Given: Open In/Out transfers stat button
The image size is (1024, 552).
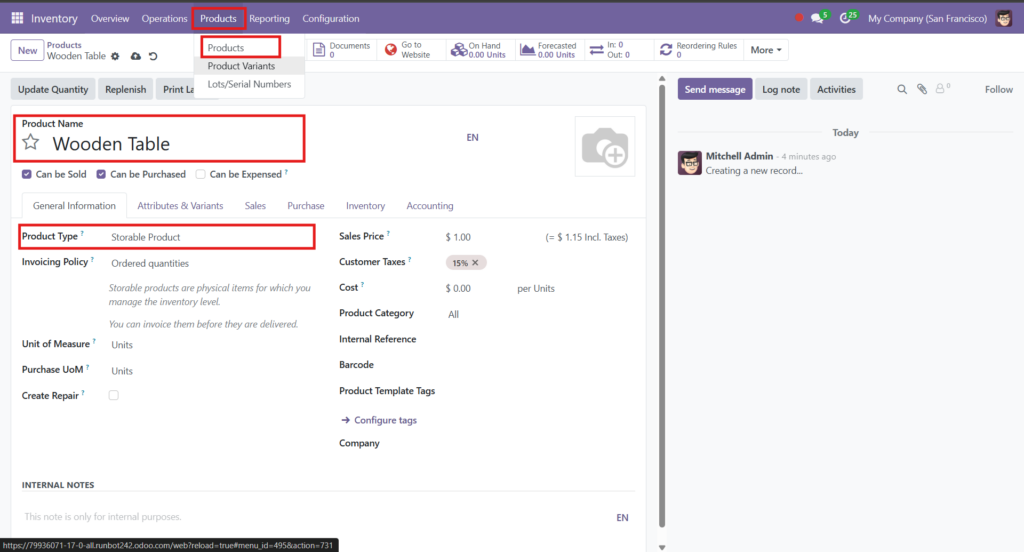Looking at the screenshot, I should [618, 50].
